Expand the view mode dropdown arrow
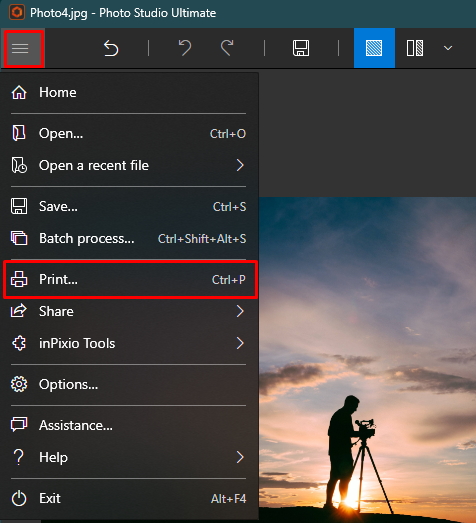Image resolution: width=476 pixels, height=523 pixels. tap(448, 48)
